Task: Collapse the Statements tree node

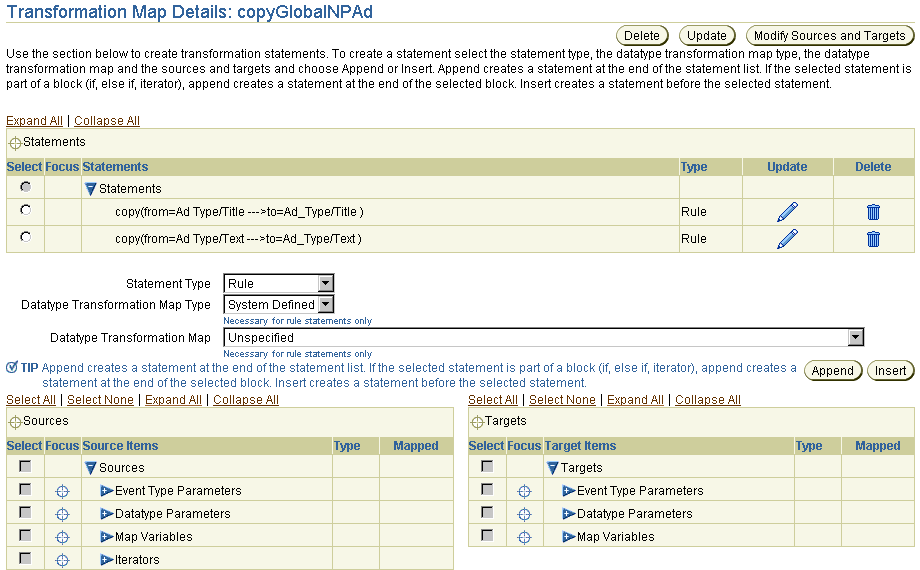Action: pyautogui.click(x=90, y=189)
